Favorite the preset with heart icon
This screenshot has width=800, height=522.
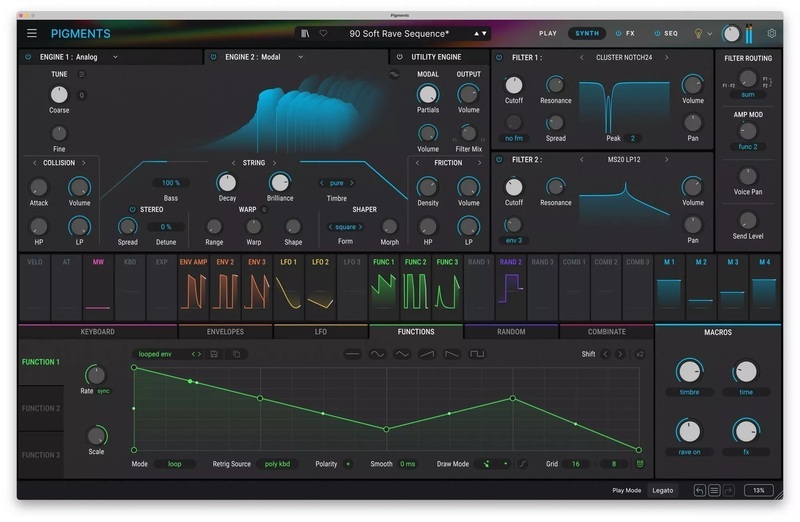click(323, 33)
